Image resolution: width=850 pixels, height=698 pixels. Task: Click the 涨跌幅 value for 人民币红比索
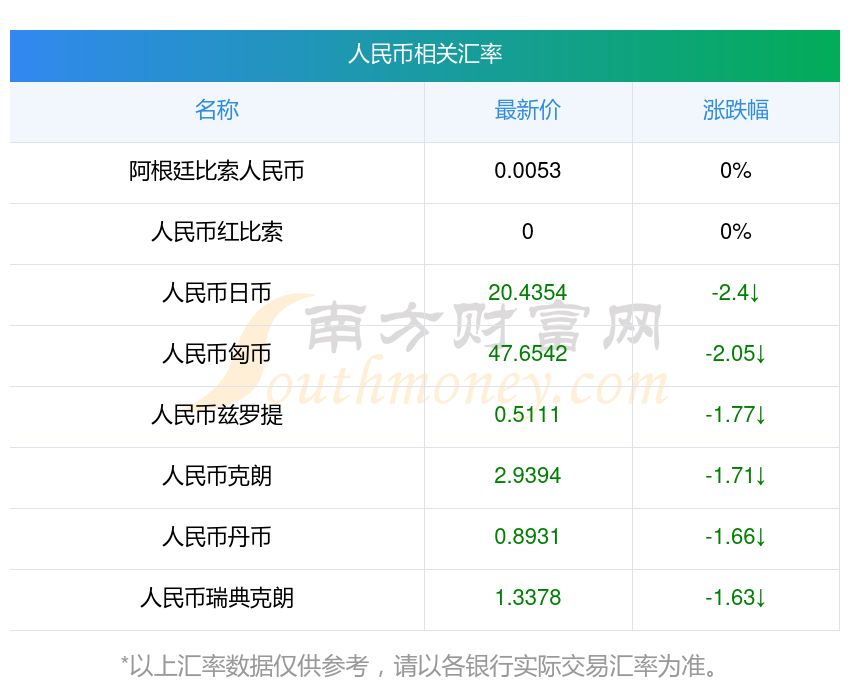[x=736, y=232]
